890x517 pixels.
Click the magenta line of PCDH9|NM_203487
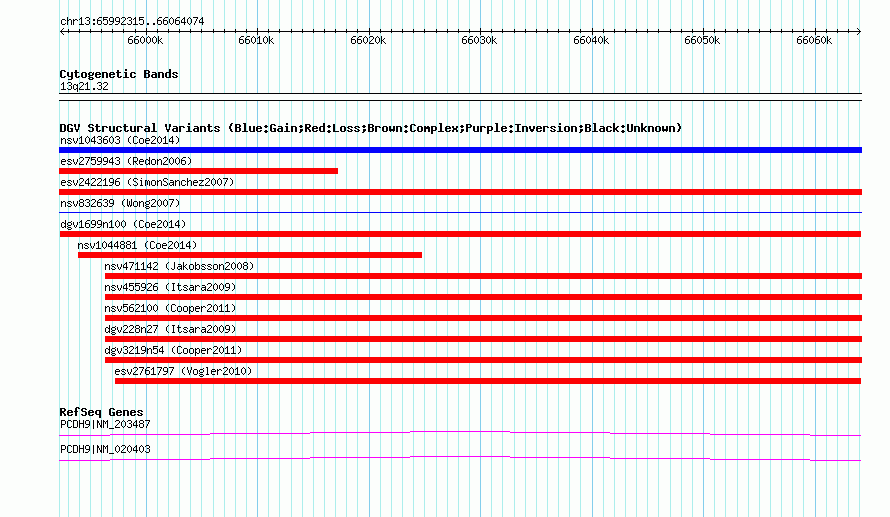(460, 434)
